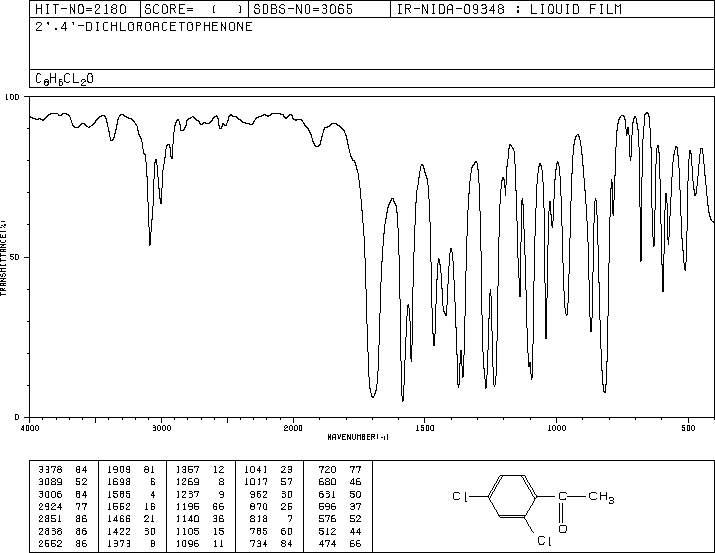The width and height of the screenshot is (715, 553).
Task: Select the IR-NIDA-09348 : LIQUID FILM label
Action: (x=509, y=9)
